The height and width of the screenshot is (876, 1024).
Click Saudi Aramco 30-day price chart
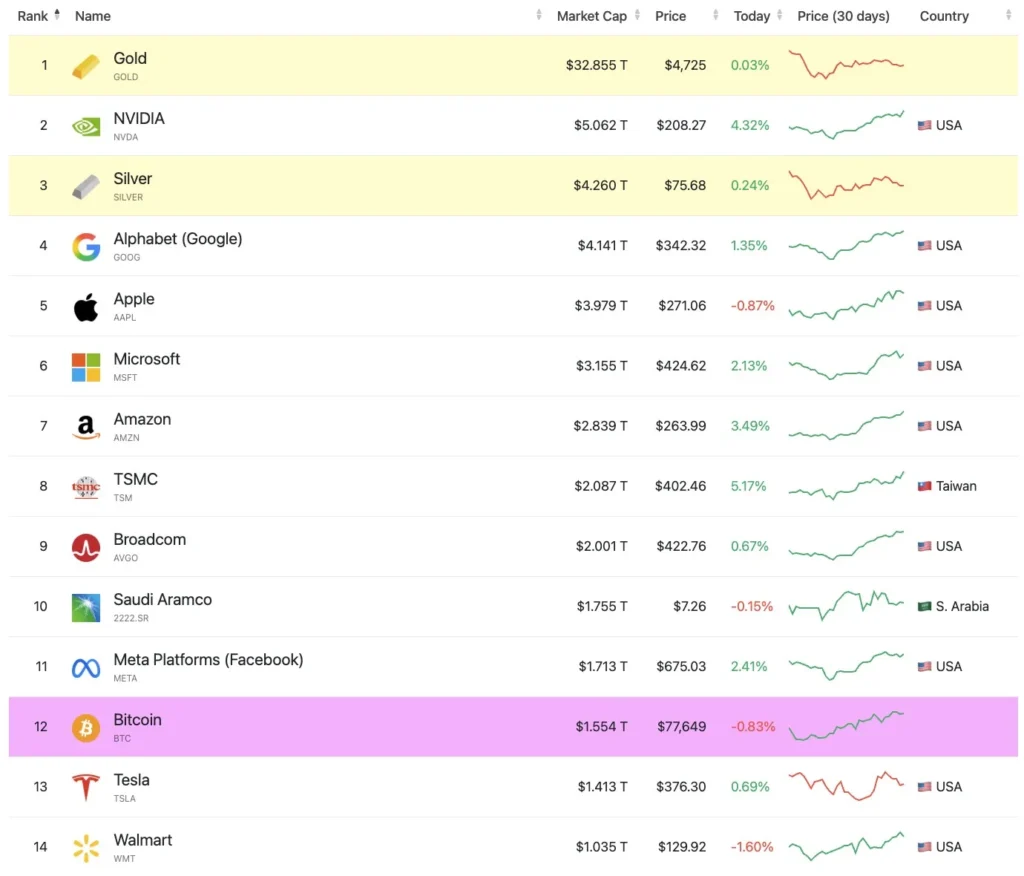click(846, 606)
